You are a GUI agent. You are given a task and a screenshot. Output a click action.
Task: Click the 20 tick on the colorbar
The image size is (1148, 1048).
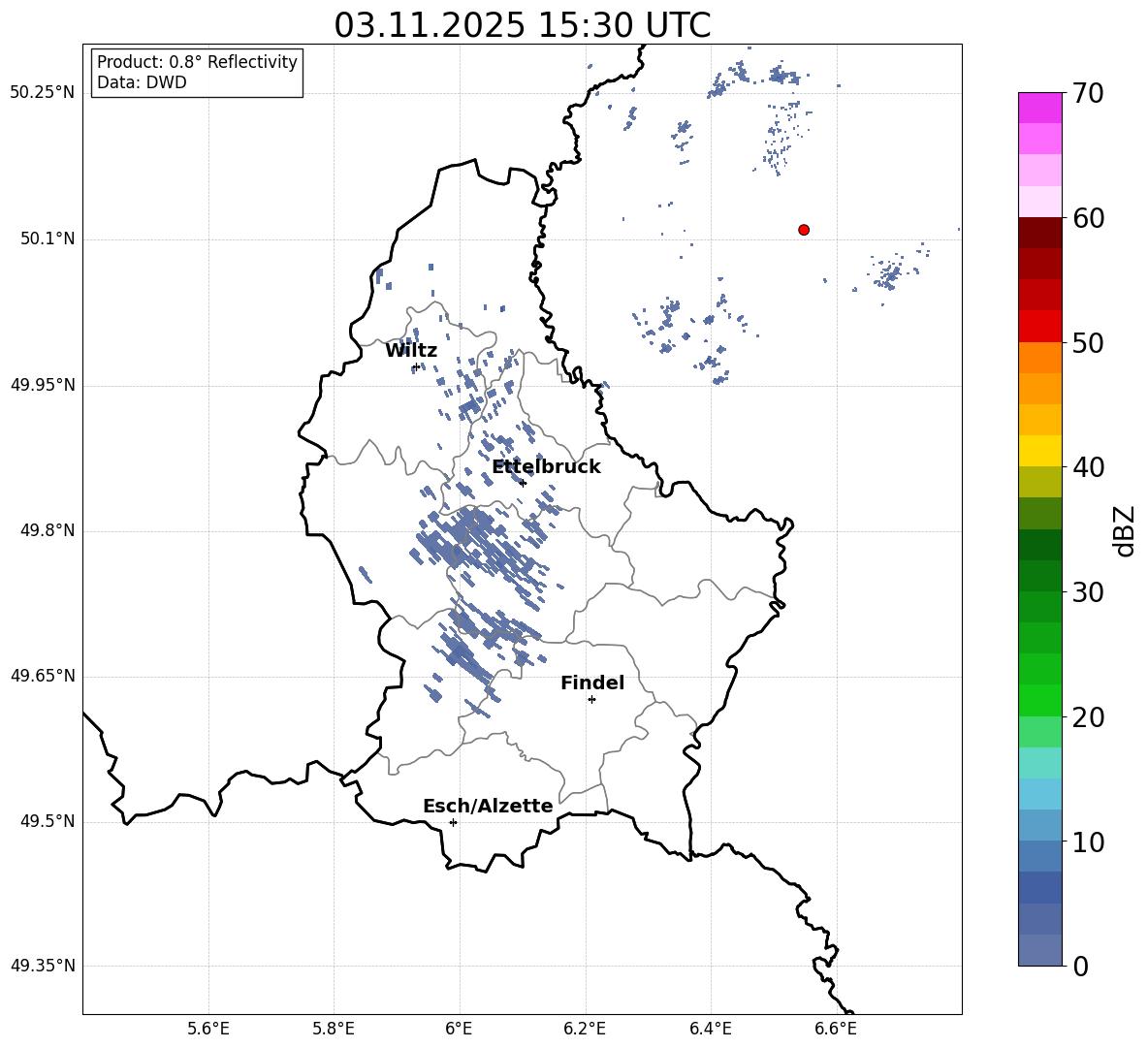1088,716
